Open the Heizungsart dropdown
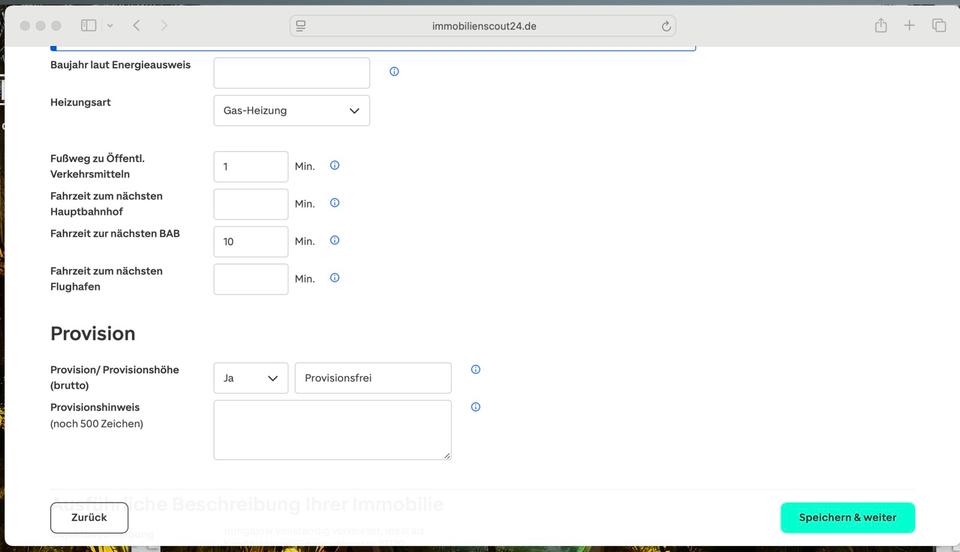 coord(291,111)
